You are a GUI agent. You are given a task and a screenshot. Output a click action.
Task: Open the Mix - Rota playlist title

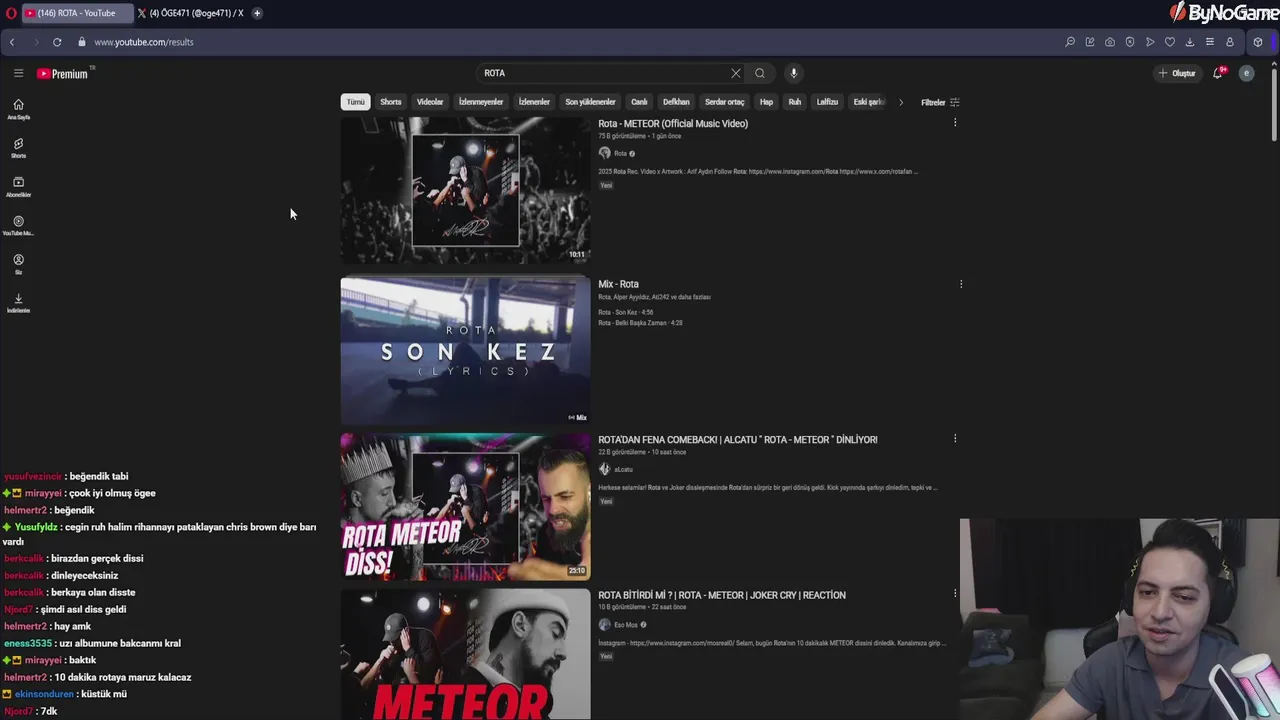click(618, 284)
